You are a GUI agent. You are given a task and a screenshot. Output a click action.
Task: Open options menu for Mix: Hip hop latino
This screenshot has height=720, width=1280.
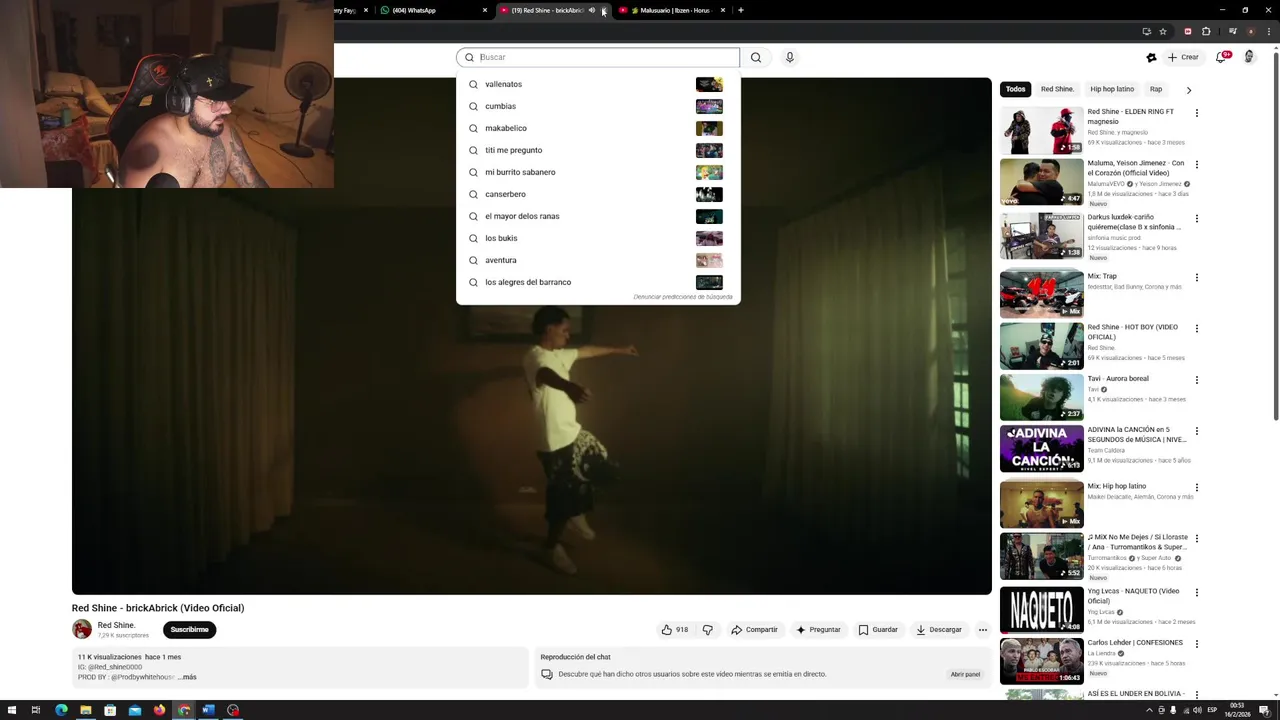pos(1197,487)
